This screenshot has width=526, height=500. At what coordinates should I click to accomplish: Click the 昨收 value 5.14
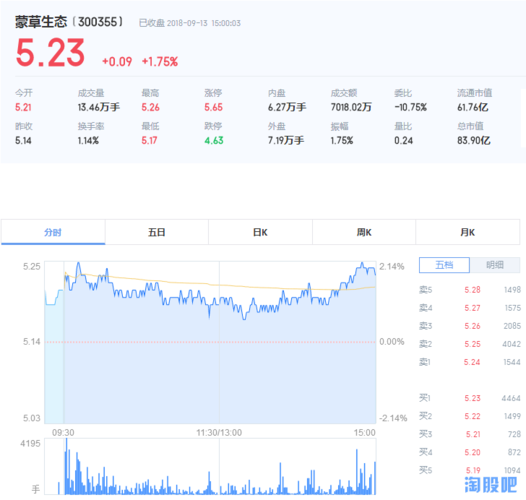coord(23,140)
